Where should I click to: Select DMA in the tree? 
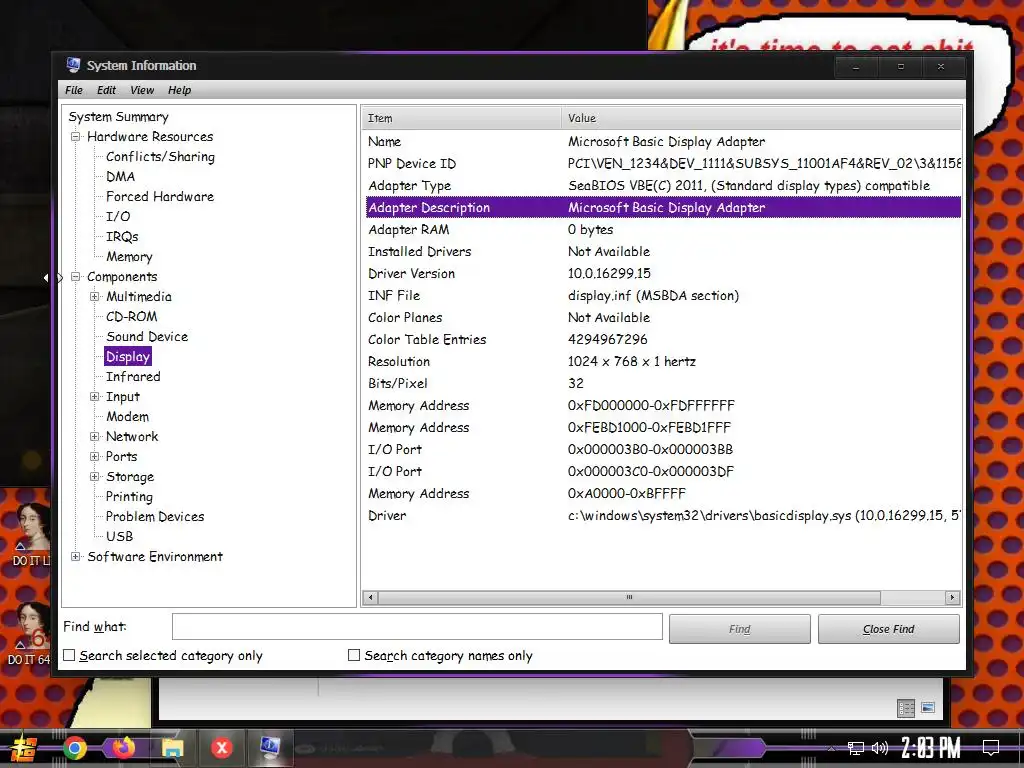121,176
